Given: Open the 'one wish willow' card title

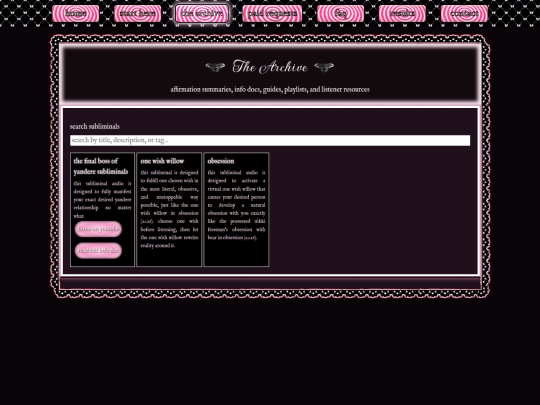Looking at the screenshot, I should coord(162,161).
